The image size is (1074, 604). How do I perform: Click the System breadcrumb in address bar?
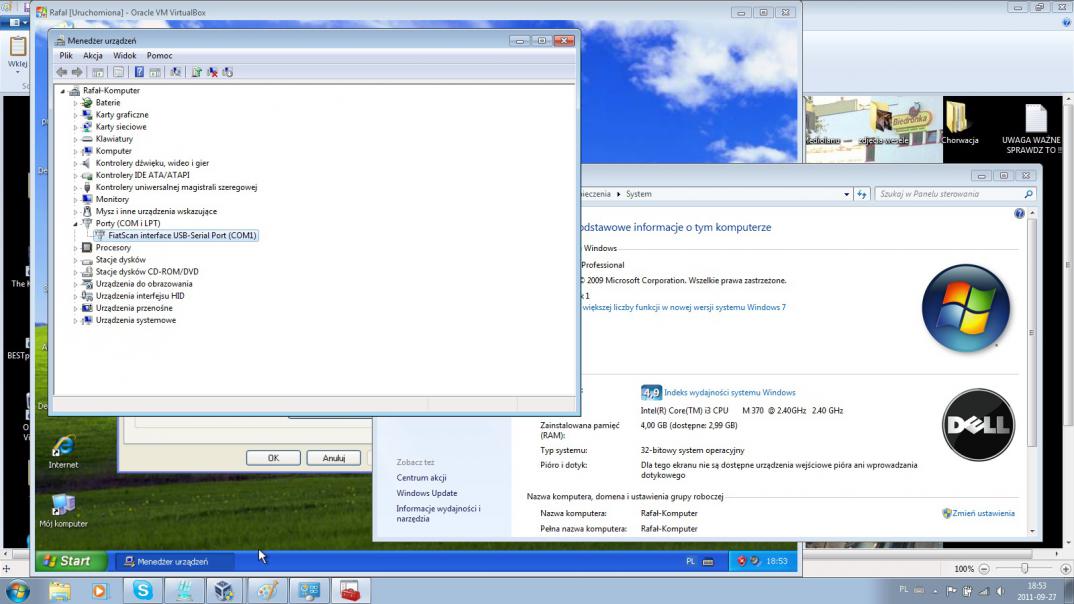pos(638,194)
